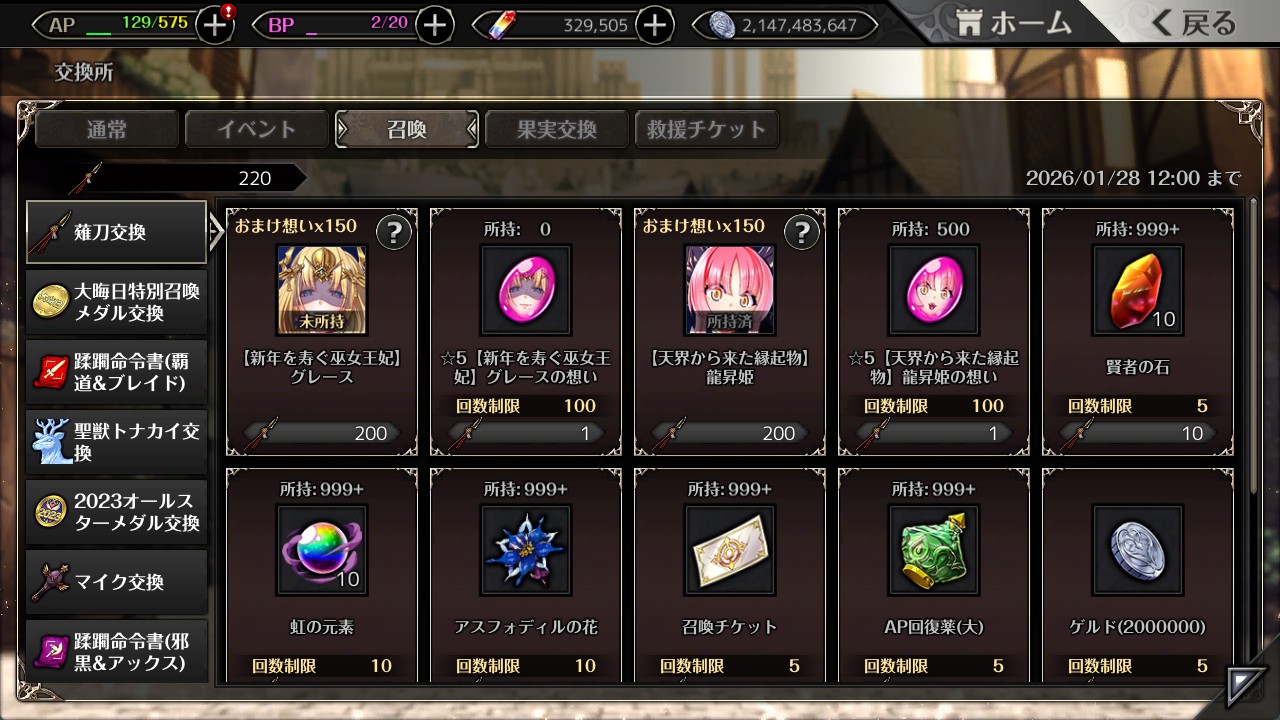Click the 戻る back button
Image resolution: width=1280 pixels, height=720 pixels.
[x=1195, y=24]
